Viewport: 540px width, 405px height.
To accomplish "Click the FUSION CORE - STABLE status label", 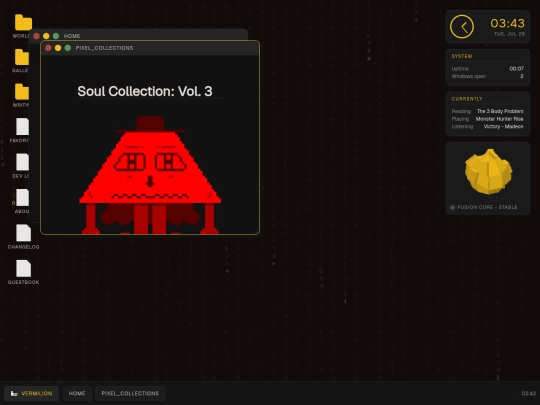I will click(487, 207).
